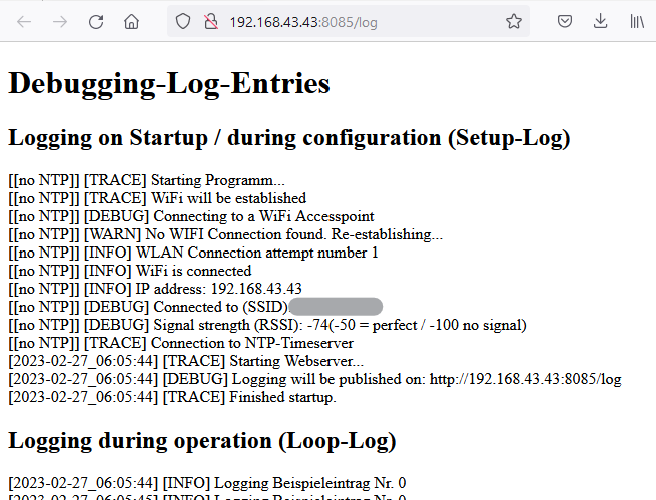
Task: Click the Debugging-Log-Entries heading
Action: [169, 84]
